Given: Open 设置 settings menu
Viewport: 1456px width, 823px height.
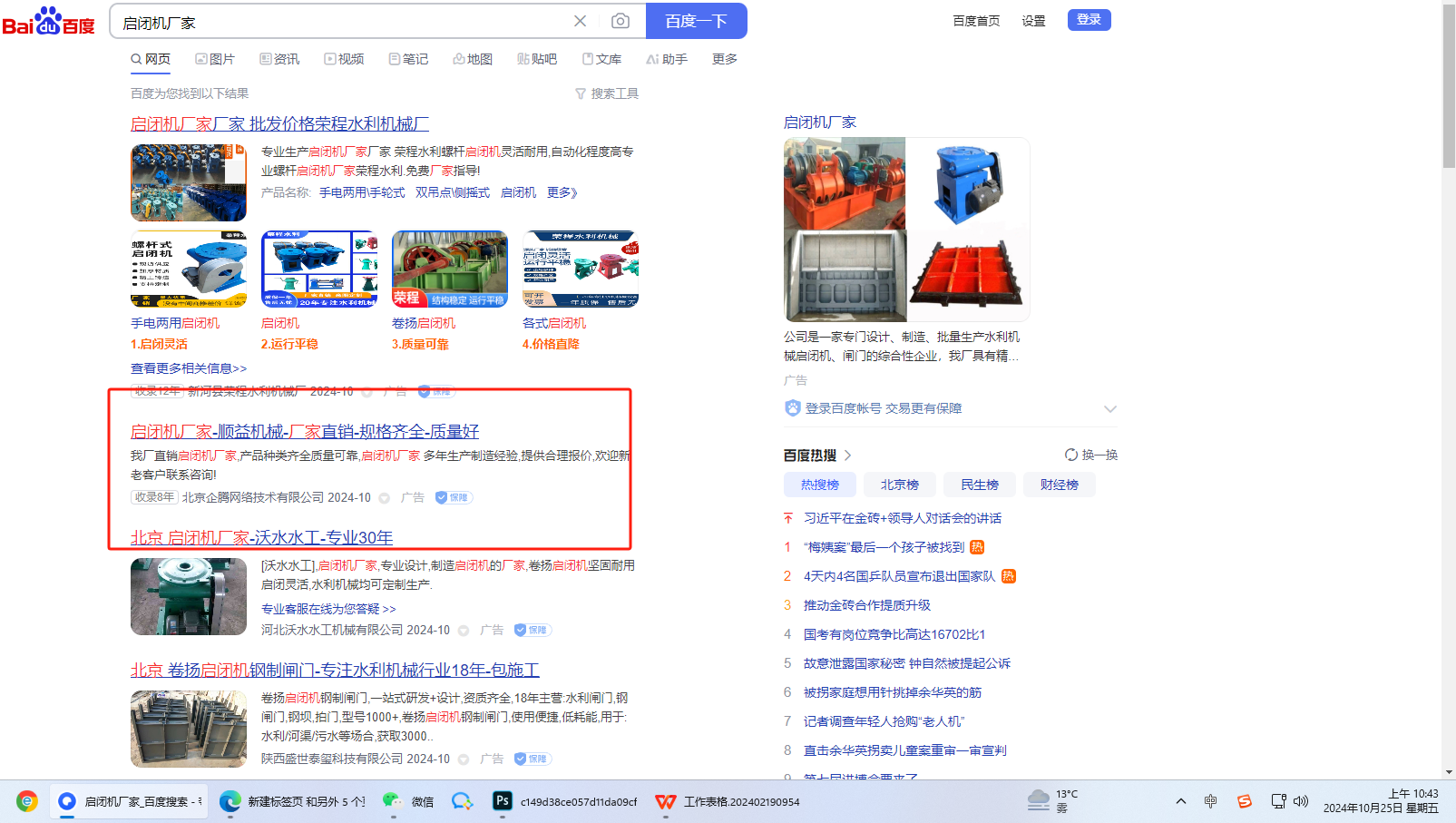Looking at the screenshot, I should (1033, 21).
